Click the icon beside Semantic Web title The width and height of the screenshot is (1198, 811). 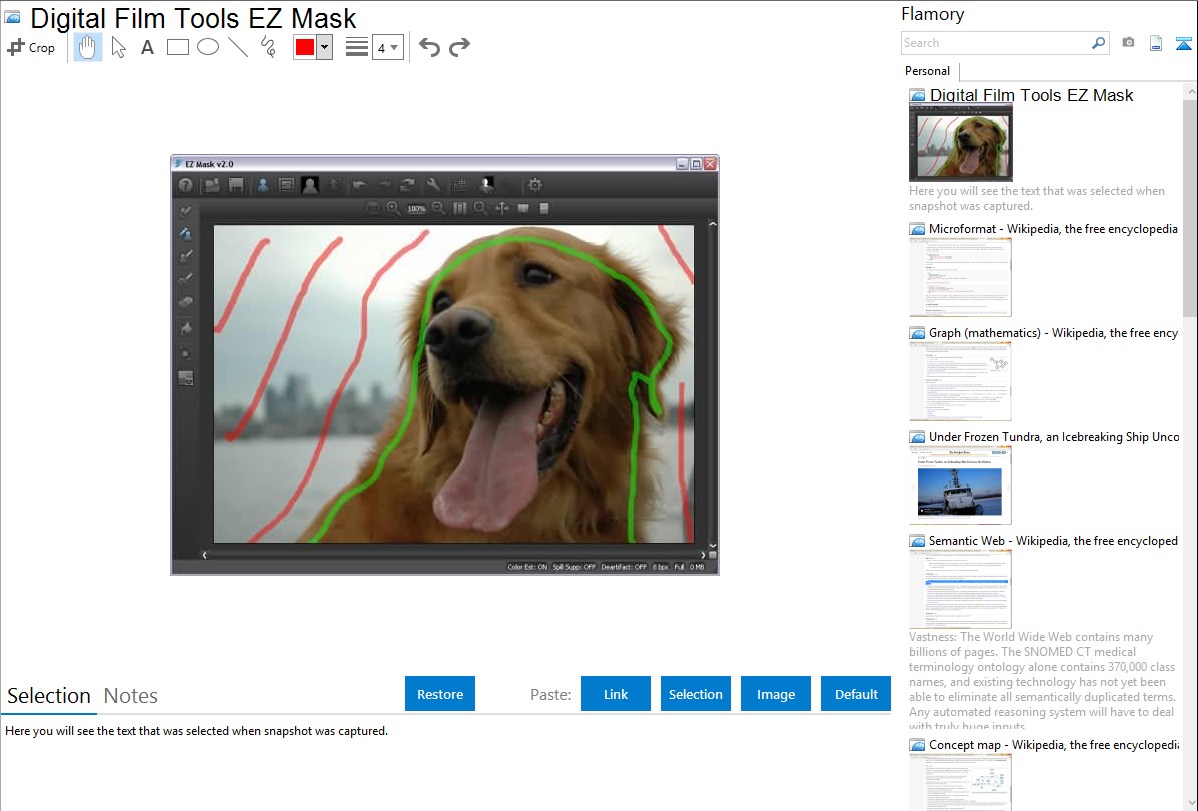click(x=918, y=541)
